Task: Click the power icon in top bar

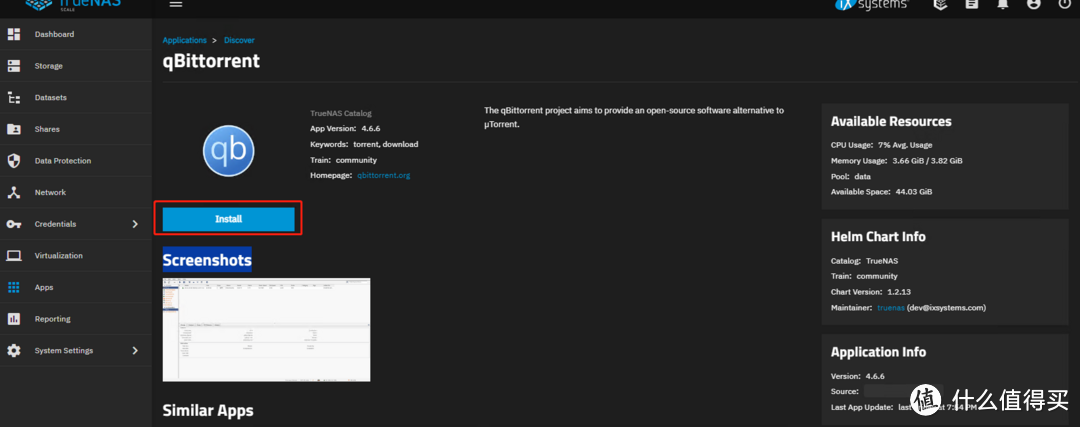Action: (x=1062, y=4)
